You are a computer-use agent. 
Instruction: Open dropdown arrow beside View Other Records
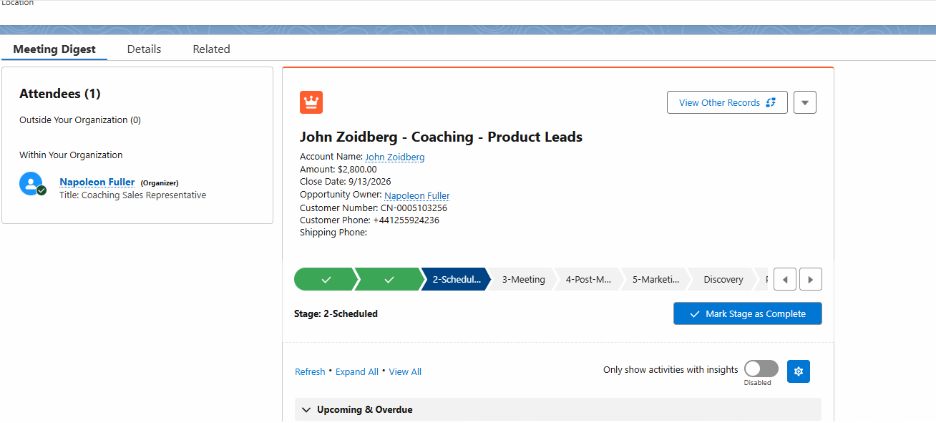805,103
